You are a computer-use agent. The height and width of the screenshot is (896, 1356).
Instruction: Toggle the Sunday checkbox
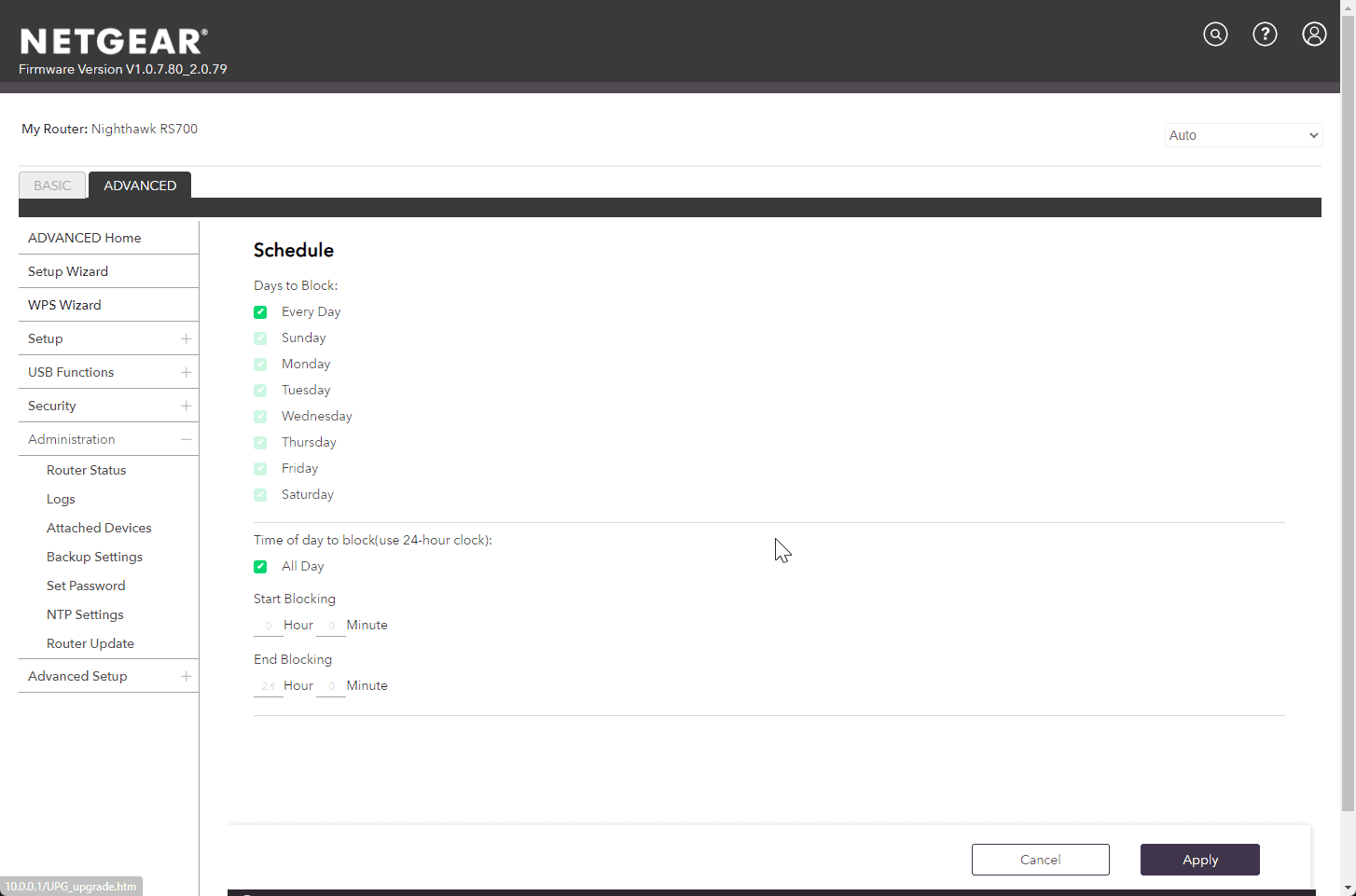click(260, 338)
